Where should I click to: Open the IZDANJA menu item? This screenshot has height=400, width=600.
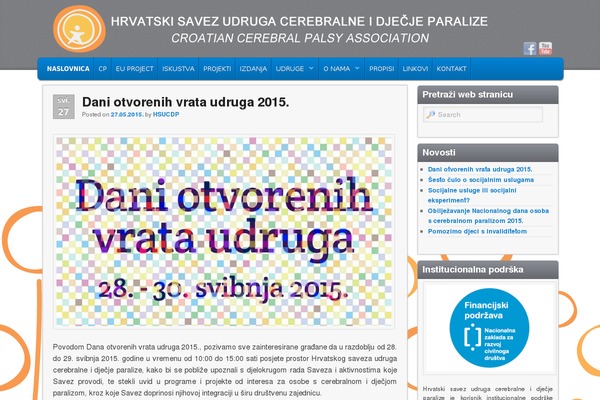tap(253, 69)
